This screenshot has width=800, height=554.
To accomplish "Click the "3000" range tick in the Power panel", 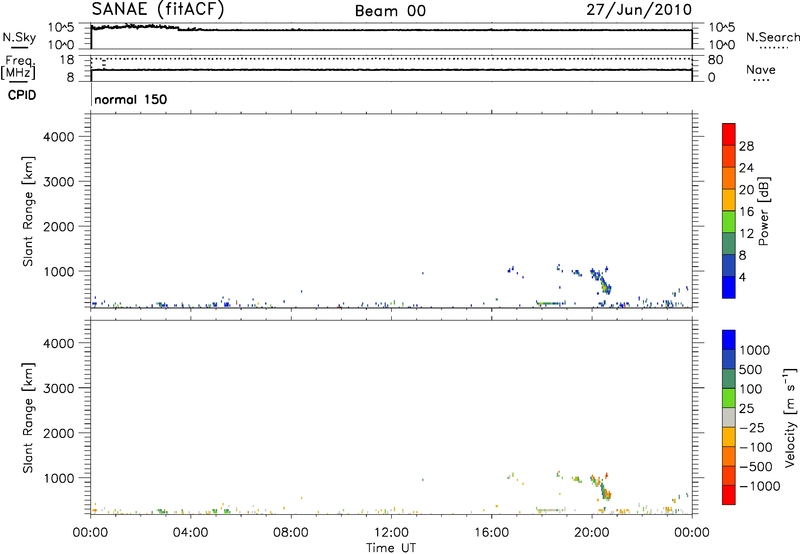I will point(59,182).
